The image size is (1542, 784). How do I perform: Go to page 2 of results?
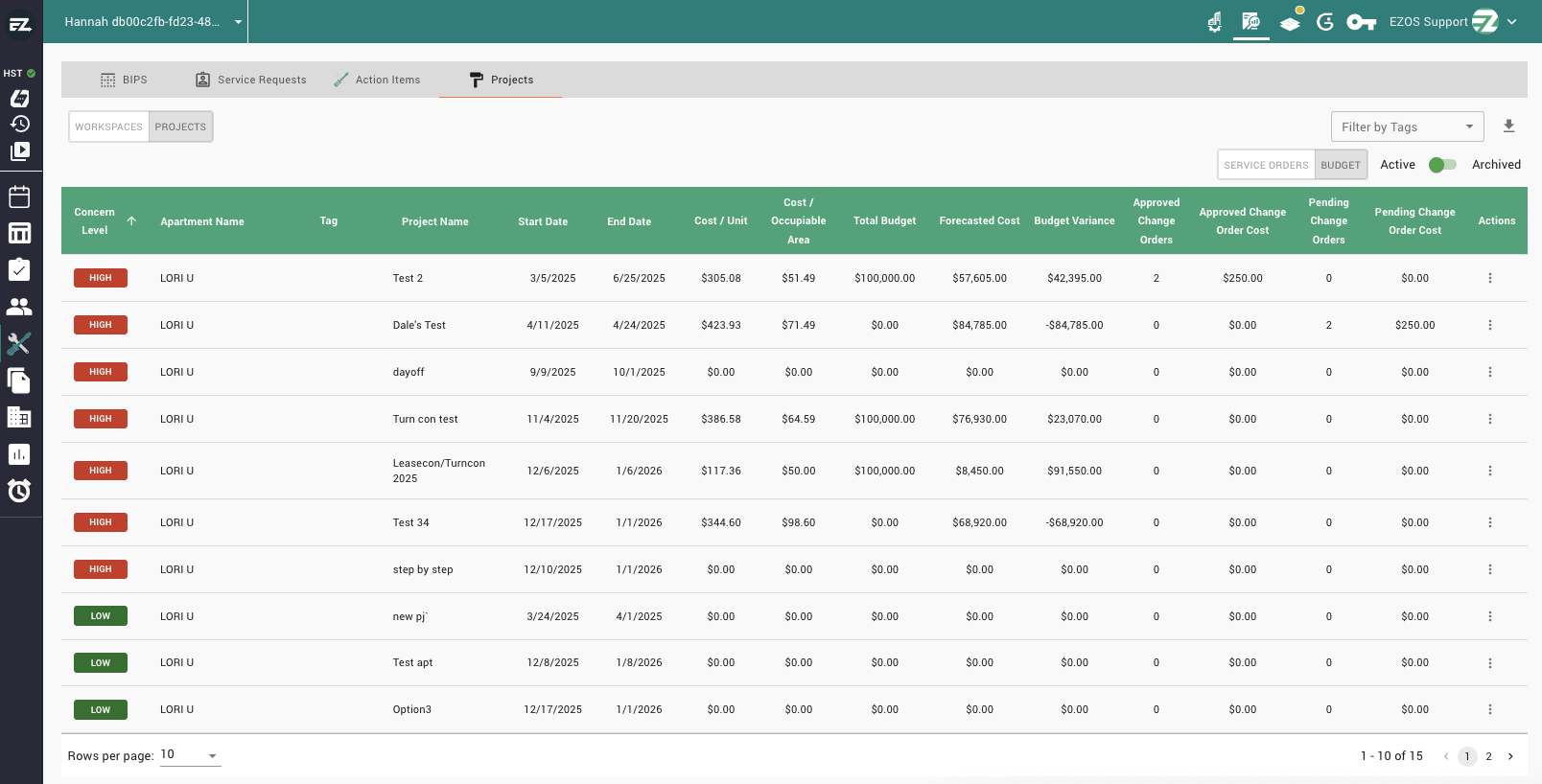[x=1488, y=756]
